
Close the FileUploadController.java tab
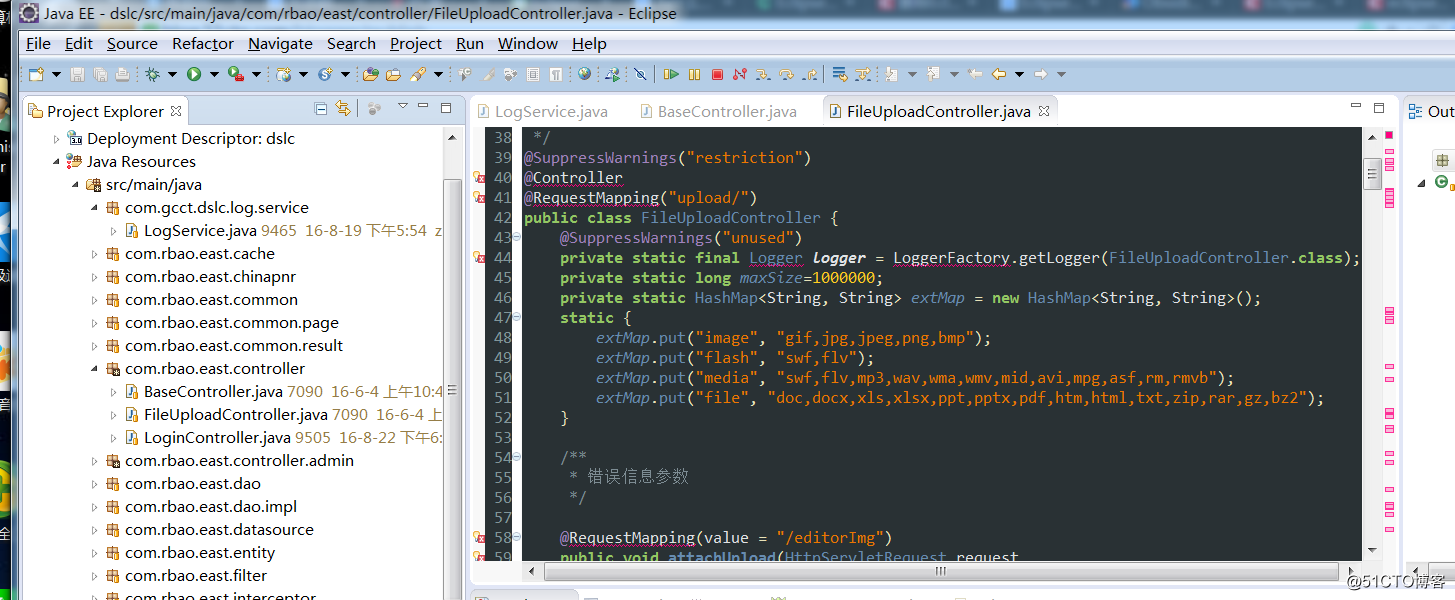[x=1044, y=111]
